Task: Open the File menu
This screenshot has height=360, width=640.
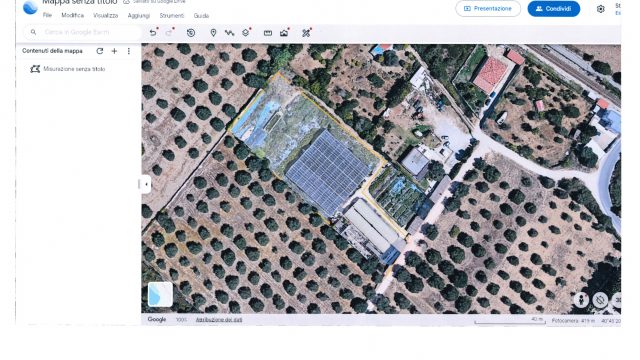Action: coord(47,16)
